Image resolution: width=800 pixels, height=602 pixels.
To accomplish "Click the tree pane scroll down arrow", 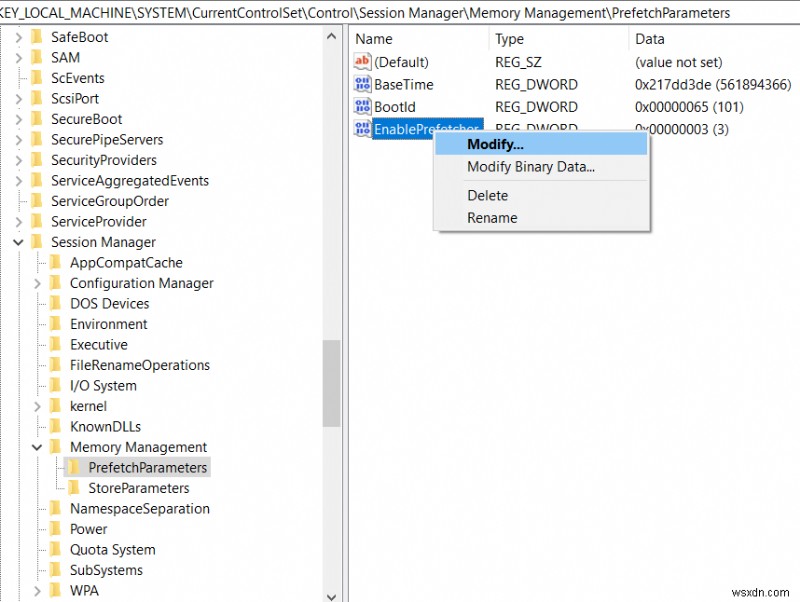I will point(332,596).
